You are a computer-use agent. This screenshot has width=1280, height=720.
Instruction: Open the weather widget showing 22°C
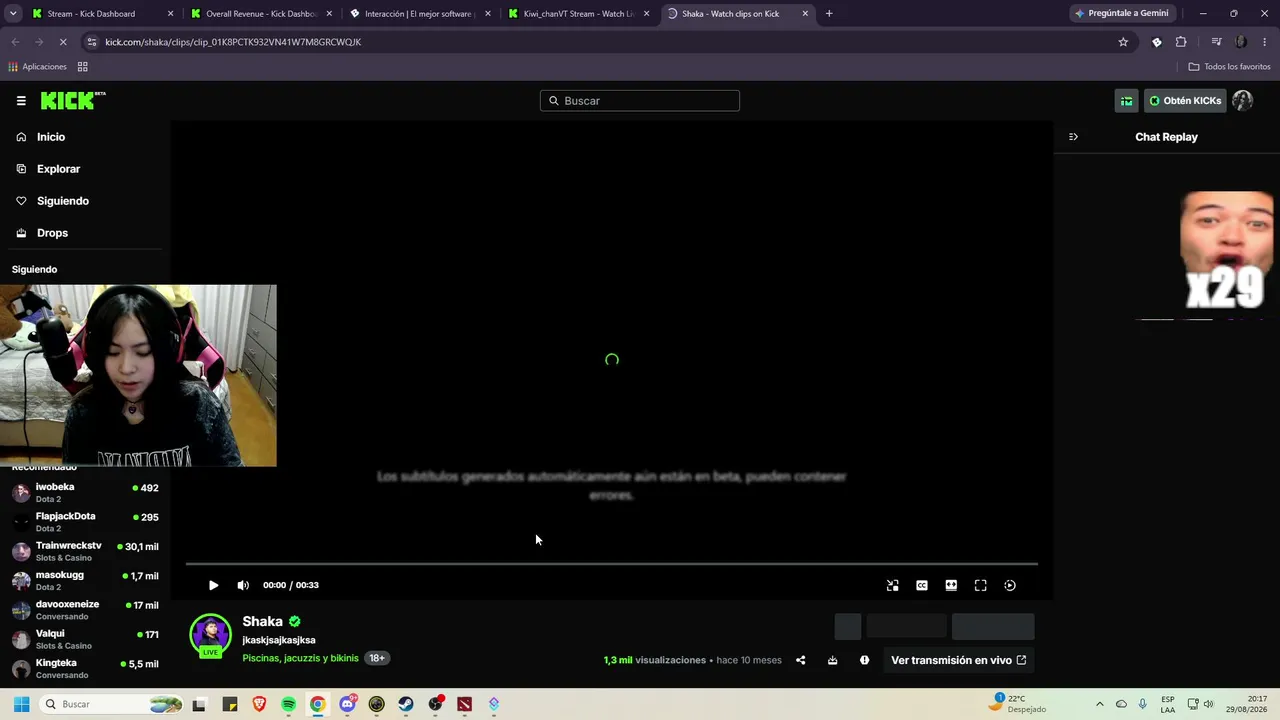pos(1018,704)
